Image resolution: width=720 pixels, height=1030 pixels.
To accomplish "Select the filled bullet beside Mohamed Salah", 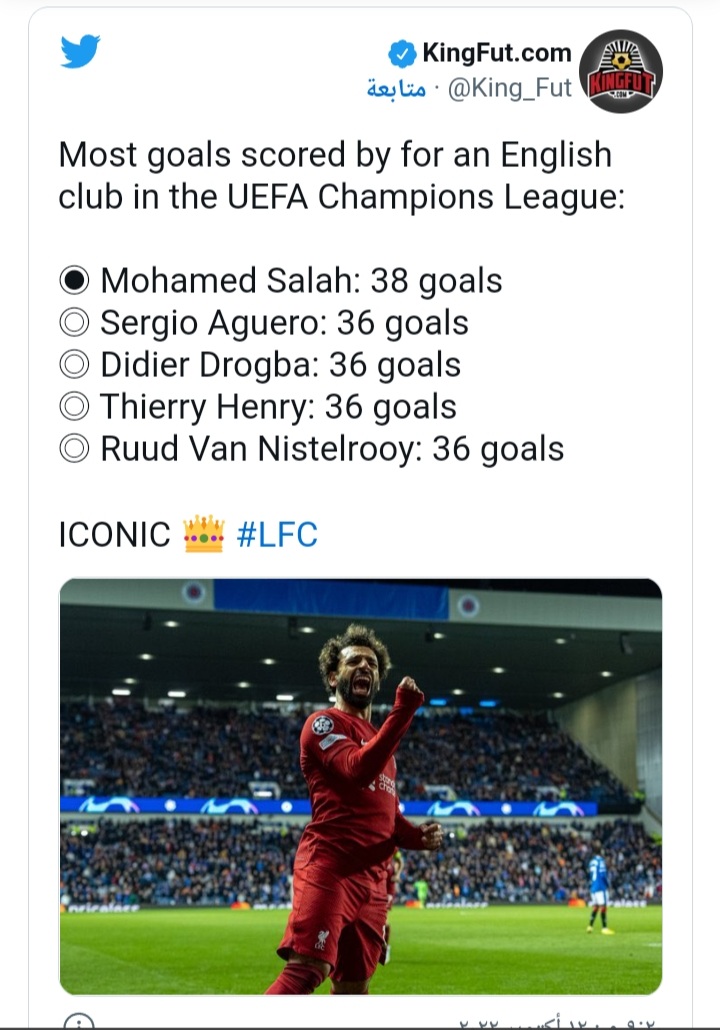I will (75, 281).
